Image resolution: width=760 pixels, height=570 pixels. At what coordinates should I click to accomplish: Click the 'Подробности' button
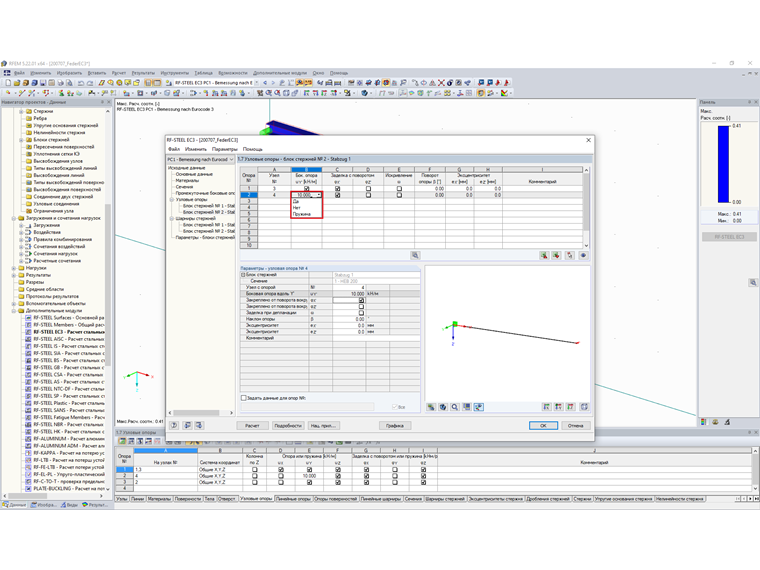(x=288, y=426)
